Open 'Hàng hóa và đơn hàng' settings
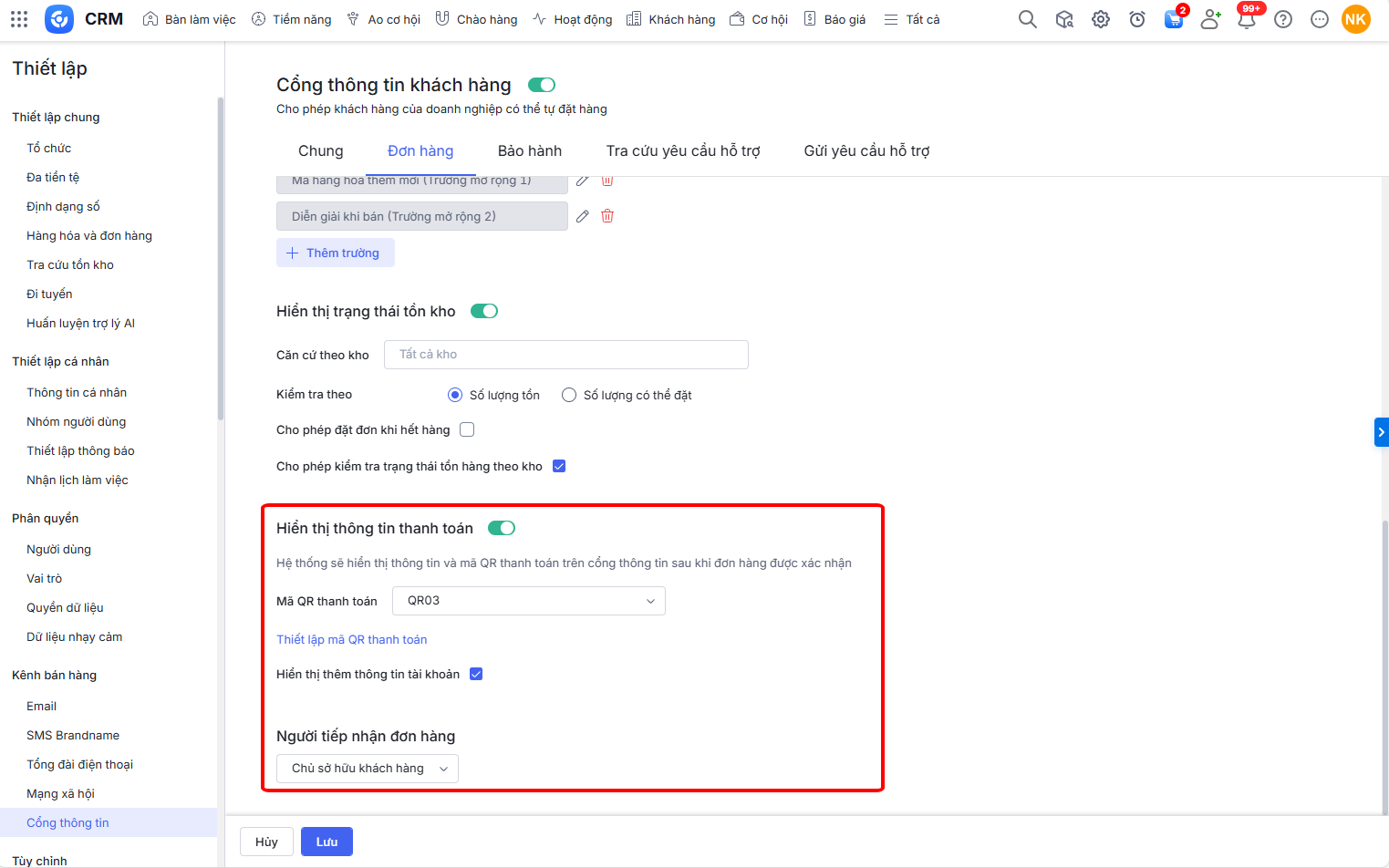 (89, 235)
